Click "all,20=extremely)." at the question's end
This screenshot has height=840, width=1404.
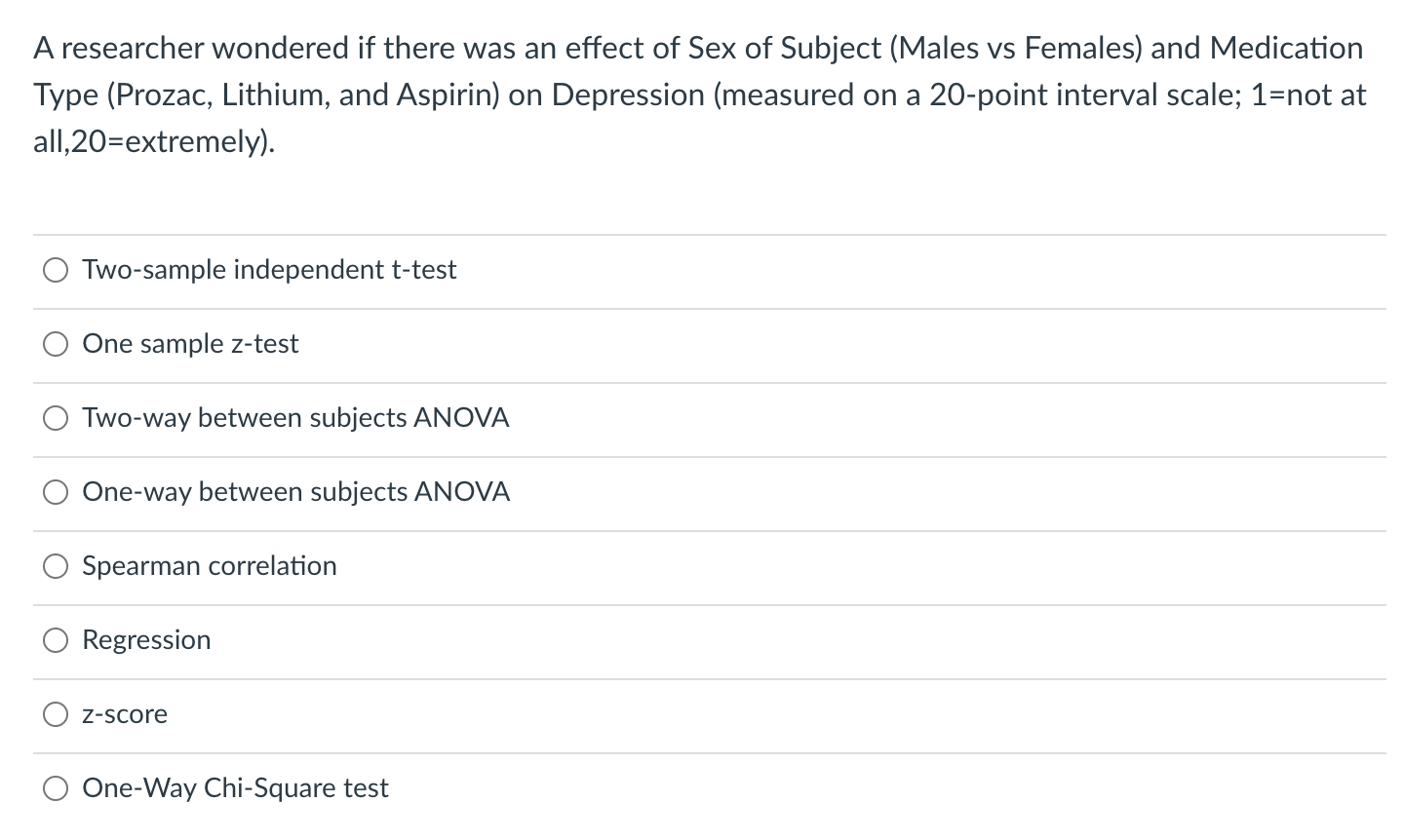pyautogui.click(x=154, y=141)
